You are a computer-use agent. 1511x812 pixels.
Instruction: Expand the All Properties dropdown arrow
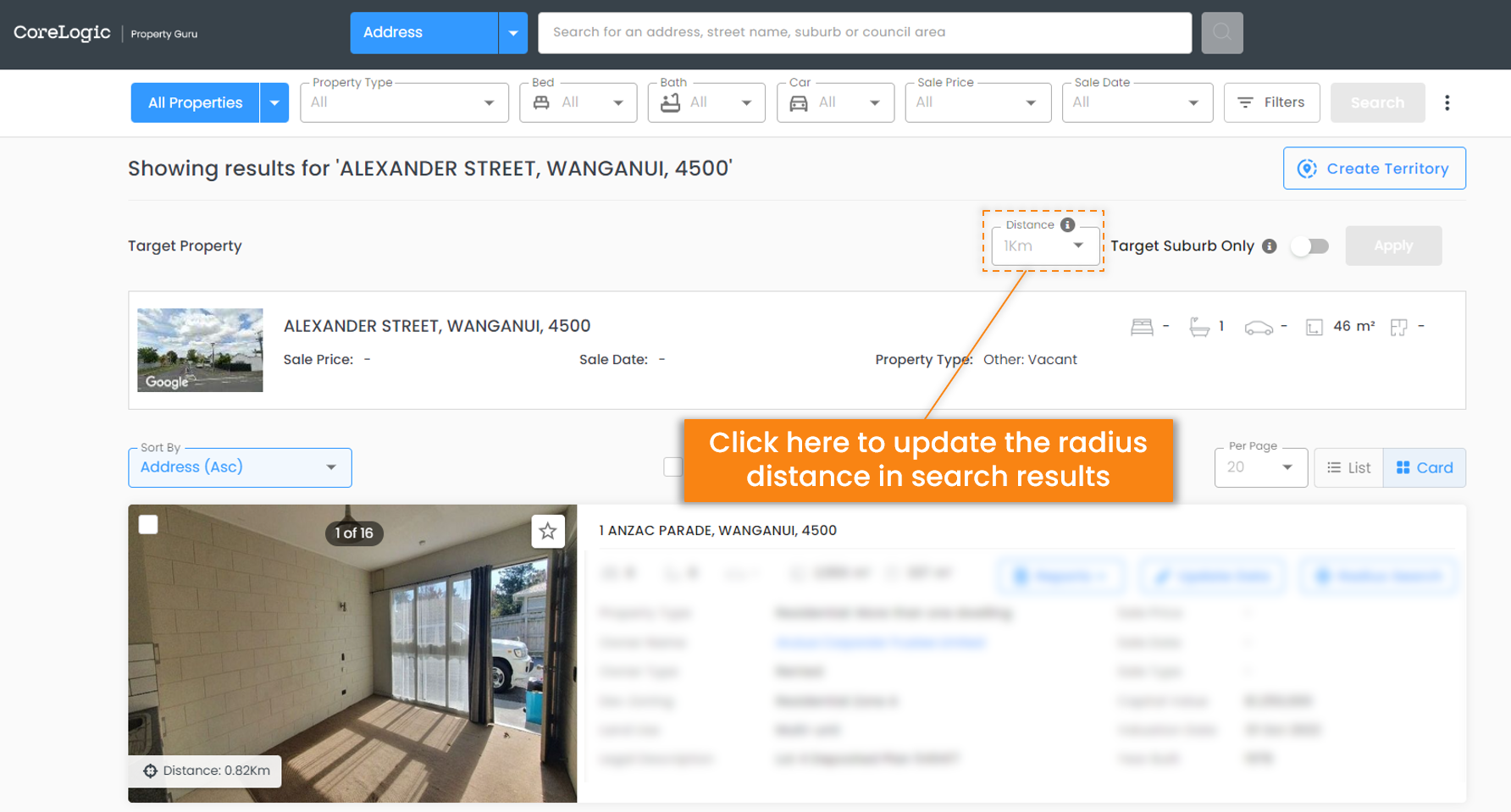(274, 102)
